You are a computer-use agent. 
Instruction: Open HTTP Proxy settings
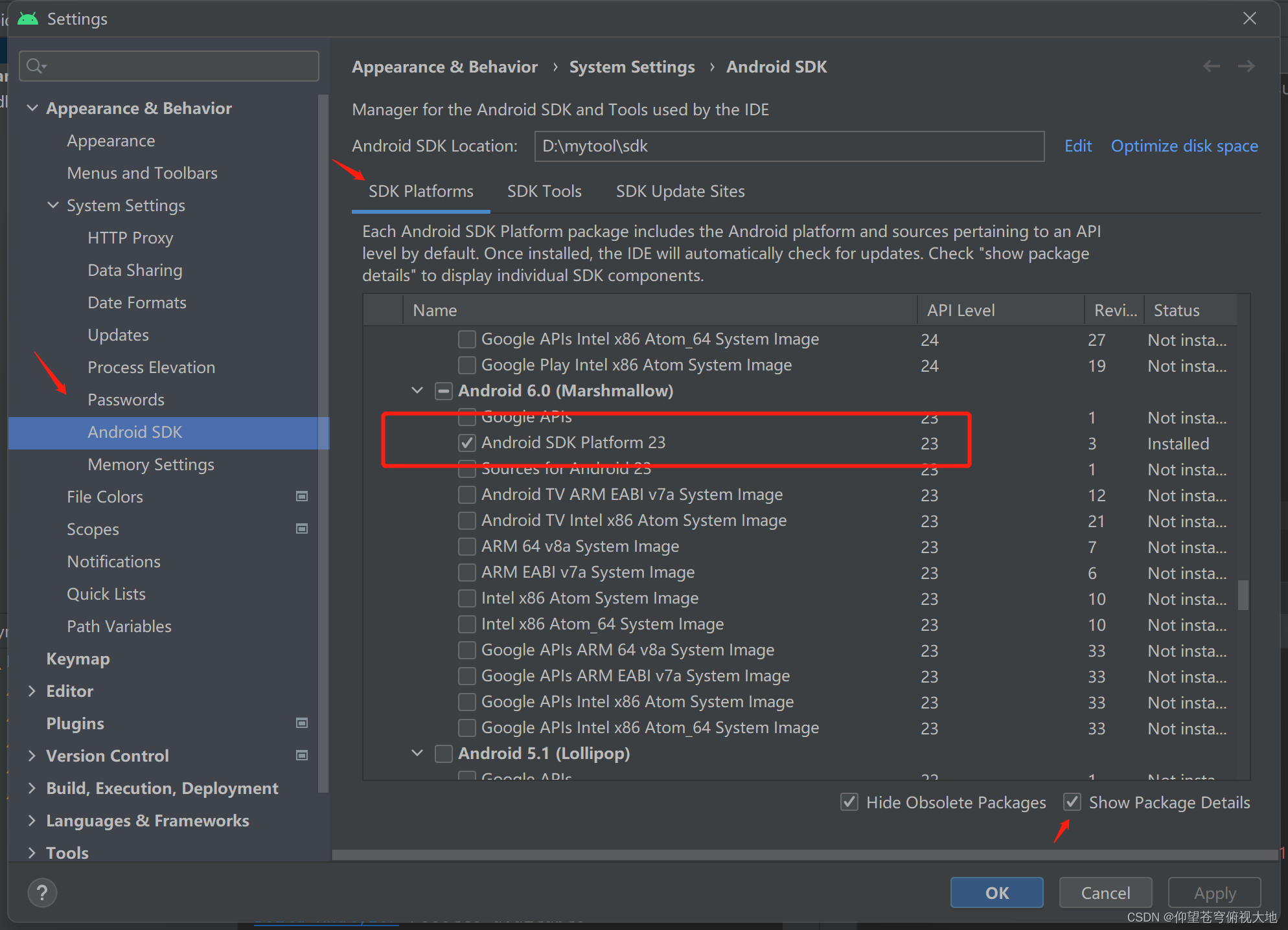[x=130, y=238]
